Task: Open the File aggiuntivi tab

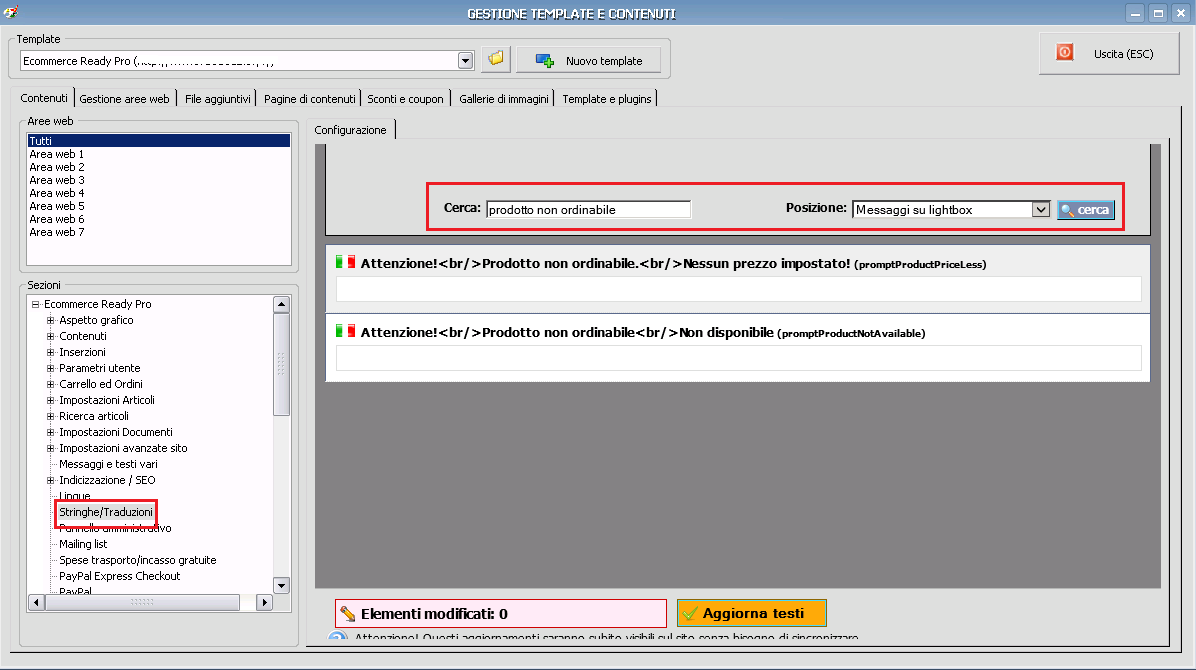Action: (217, 99)
